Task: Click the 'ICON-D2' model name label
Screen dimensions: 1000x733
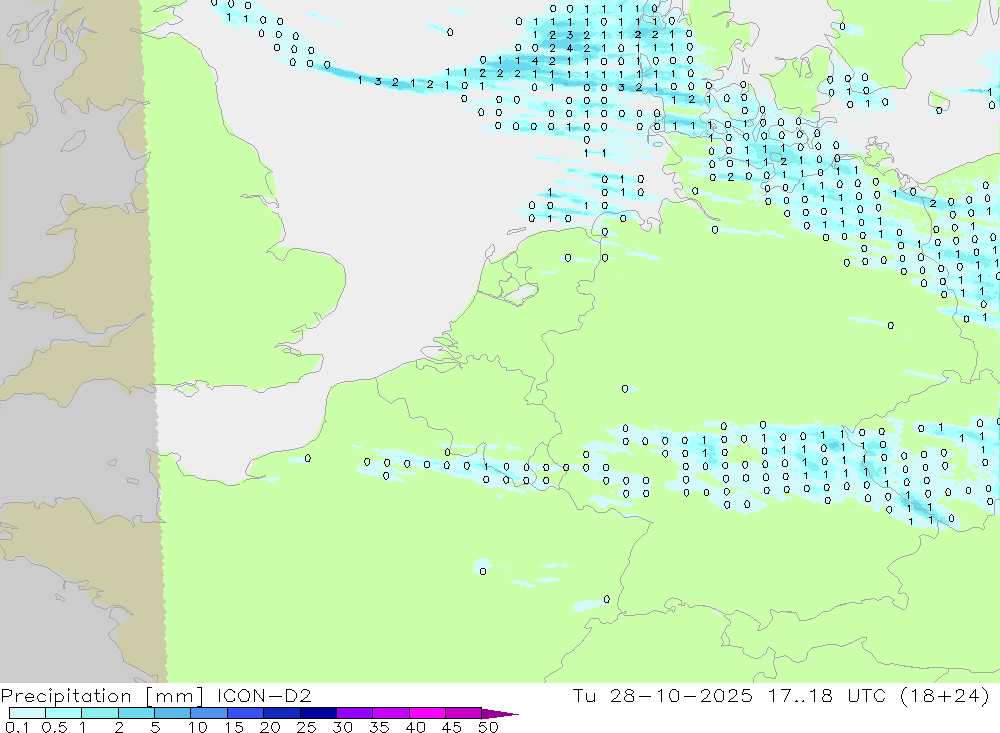Action: 264,695
